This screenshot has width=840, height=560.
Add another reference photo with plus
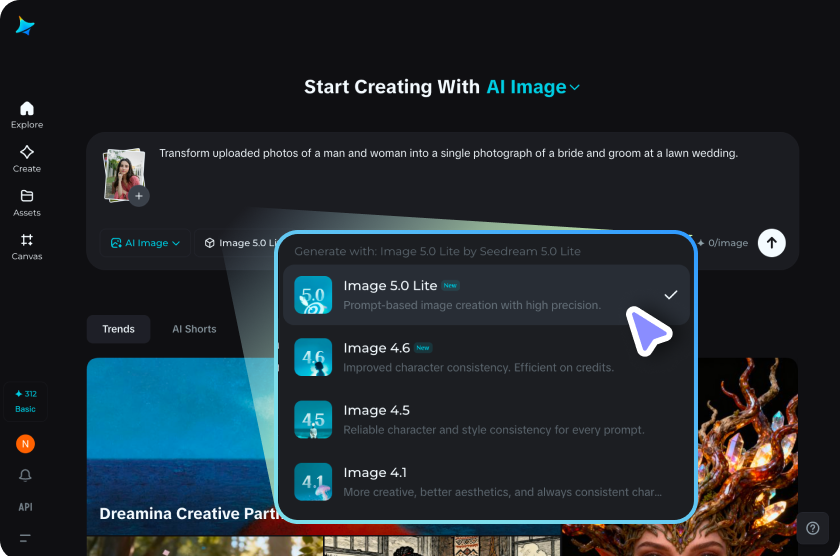pyautogui.click(x=139, y=196)
